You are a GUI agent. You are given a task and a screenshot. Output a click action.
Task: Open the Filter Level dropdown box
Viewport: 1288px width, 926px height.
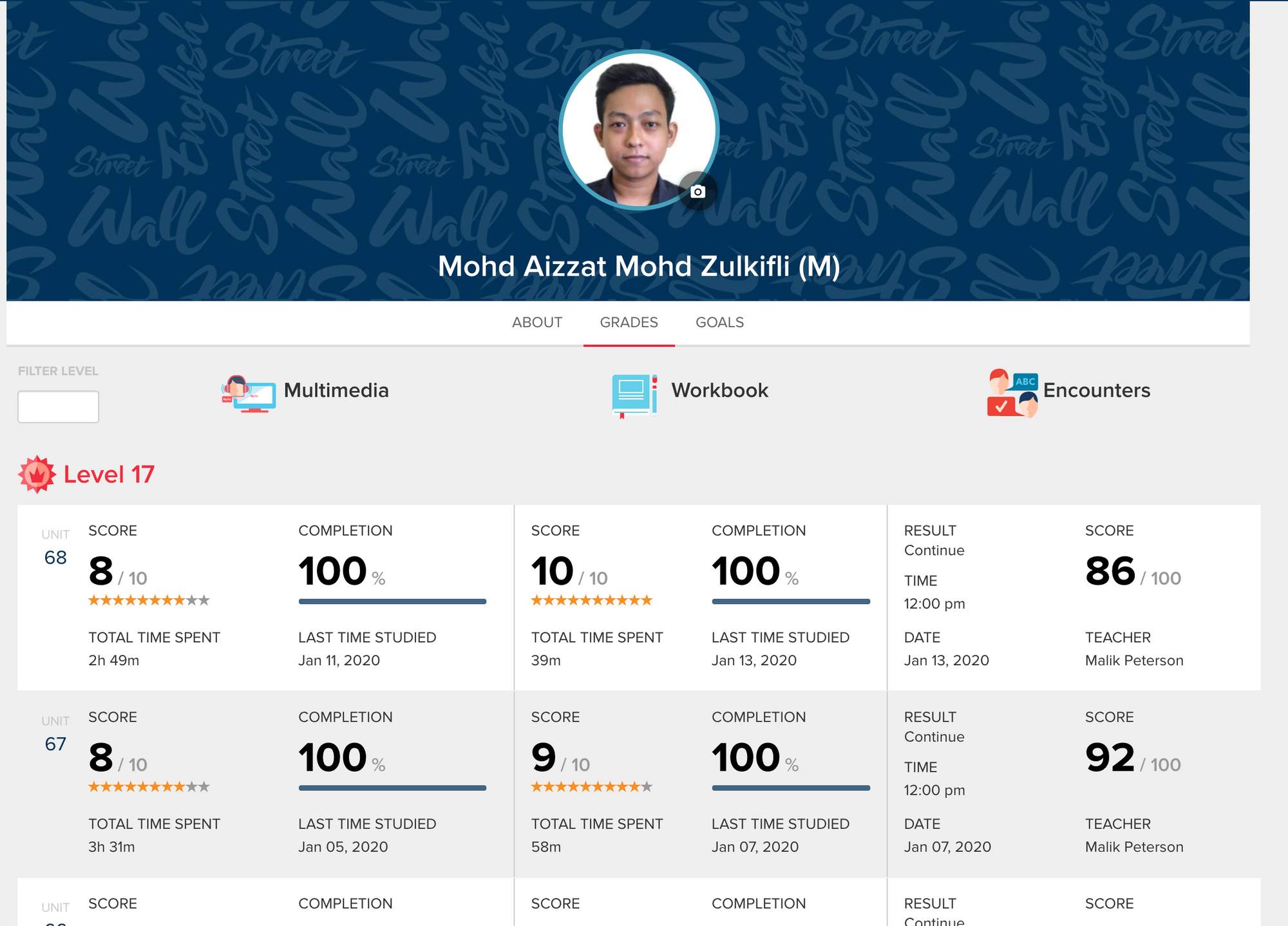click(58, 406)
